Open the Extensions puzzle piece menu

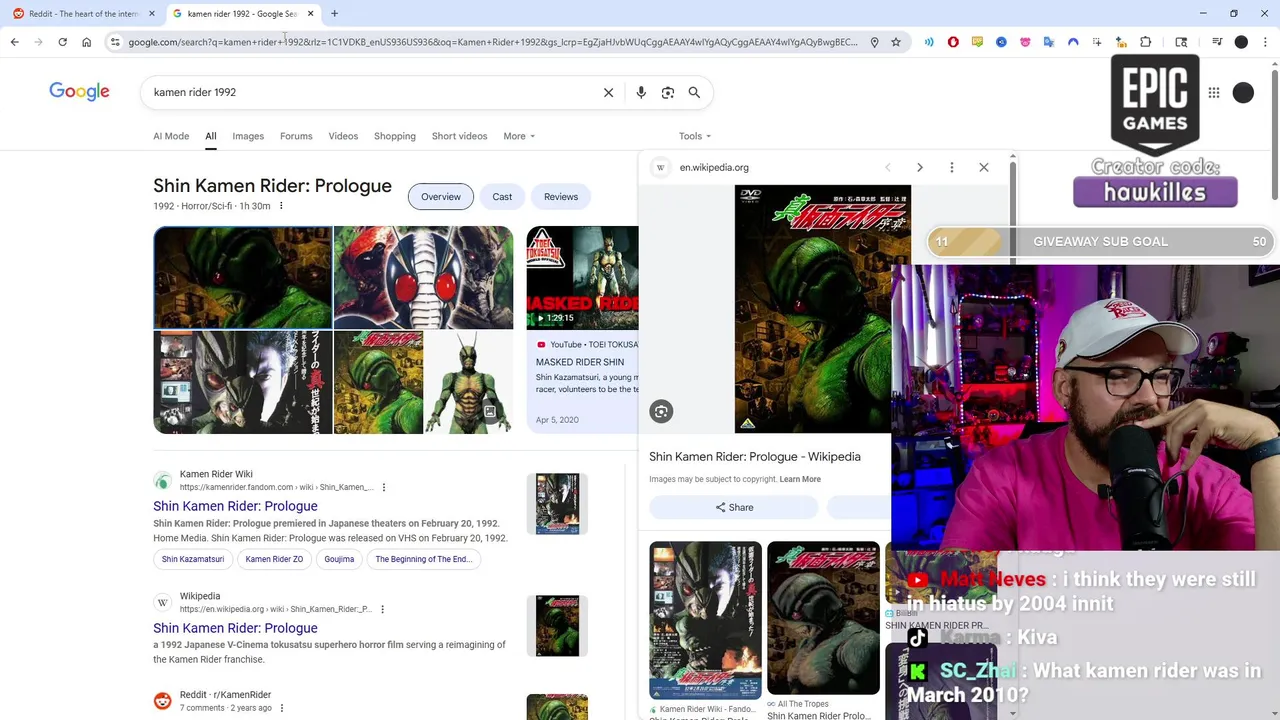click(1146, 42)
